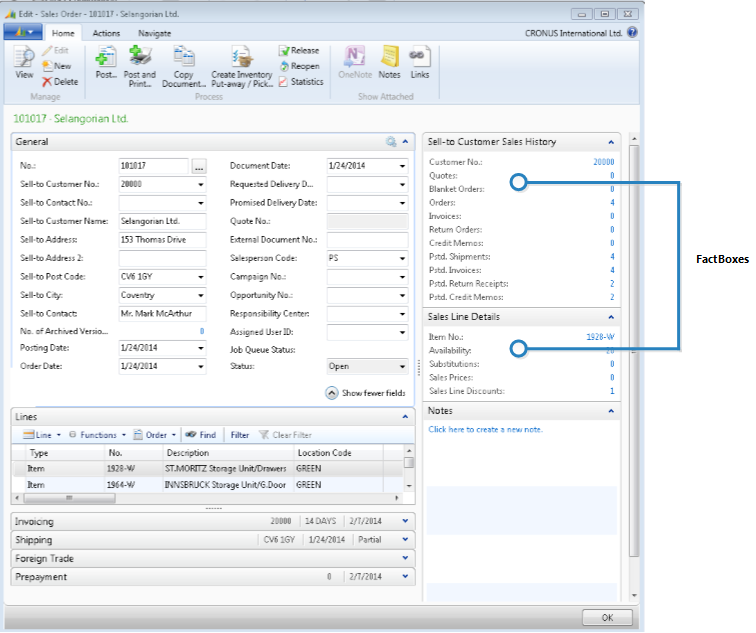This screenshot has width=756, height=633.
Task: Open the Status dropdown showing Open
Action: pyautogui.click(x=402, y=367)
